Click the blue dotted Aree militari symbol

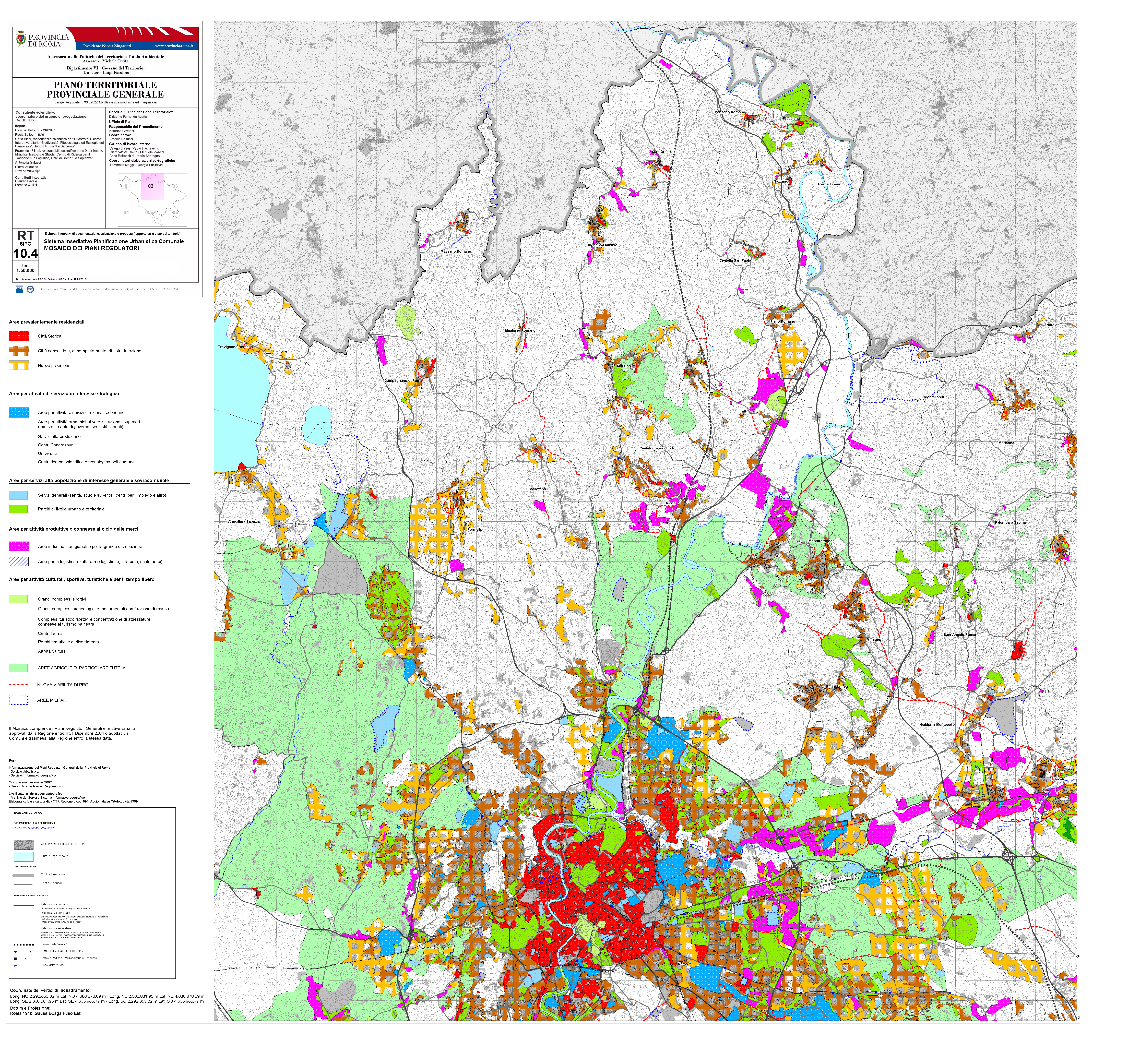pos(19,700)
